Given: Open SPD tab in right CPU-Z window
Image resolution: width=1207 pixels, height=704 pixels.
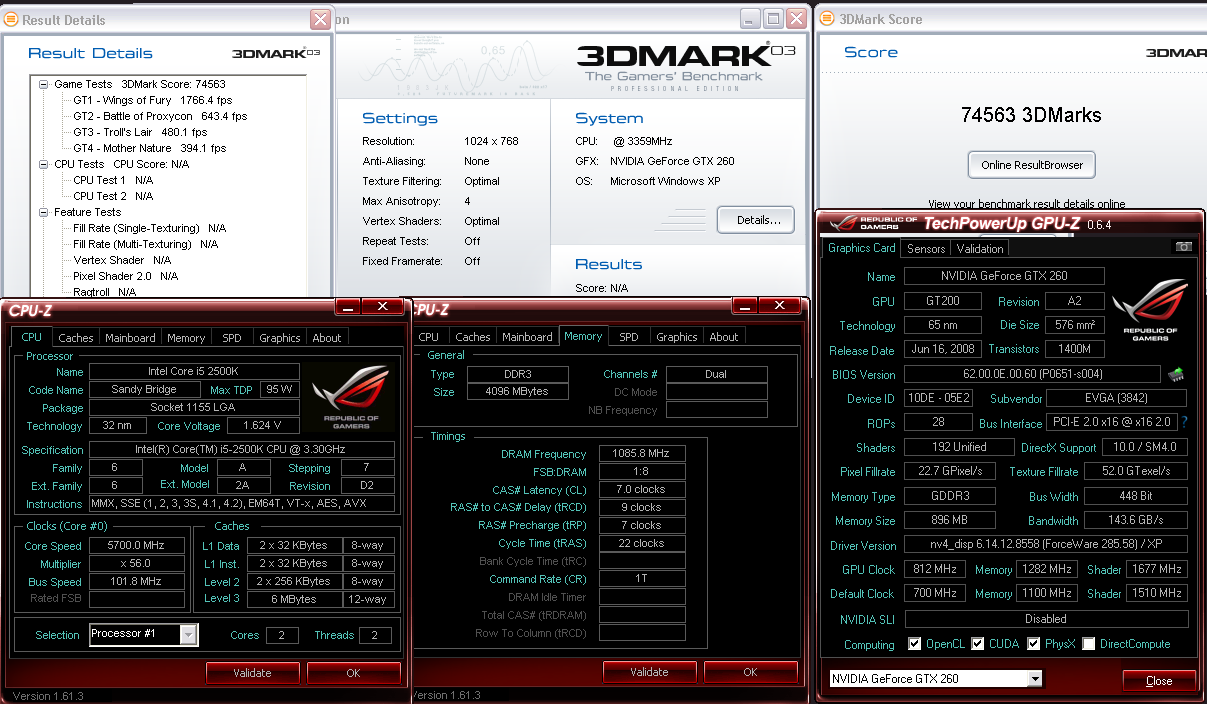Looking at the screenshot, I should [x=629, y=337].
